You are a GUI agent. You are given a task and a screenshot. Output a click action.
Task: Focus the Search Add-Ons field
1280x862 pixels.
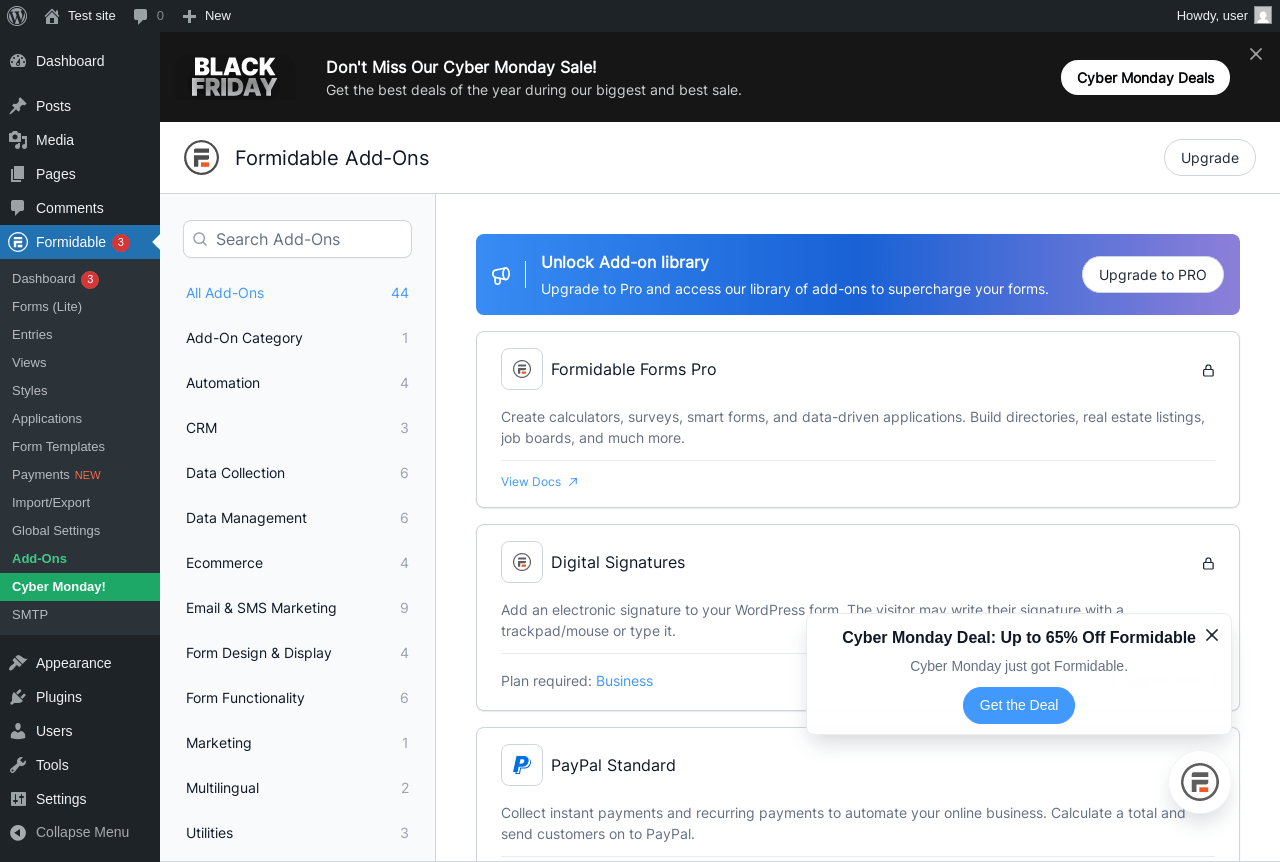tap(298, 239)
